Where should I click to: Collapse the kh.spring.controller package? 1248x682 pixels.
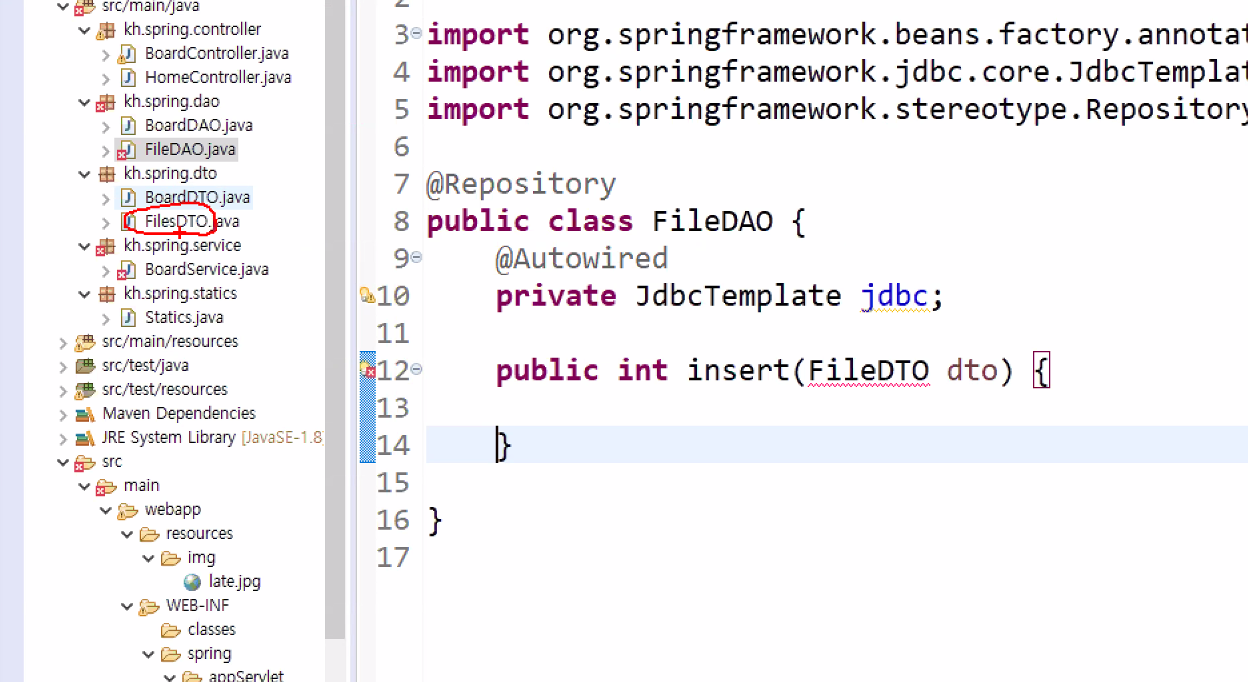84,29
